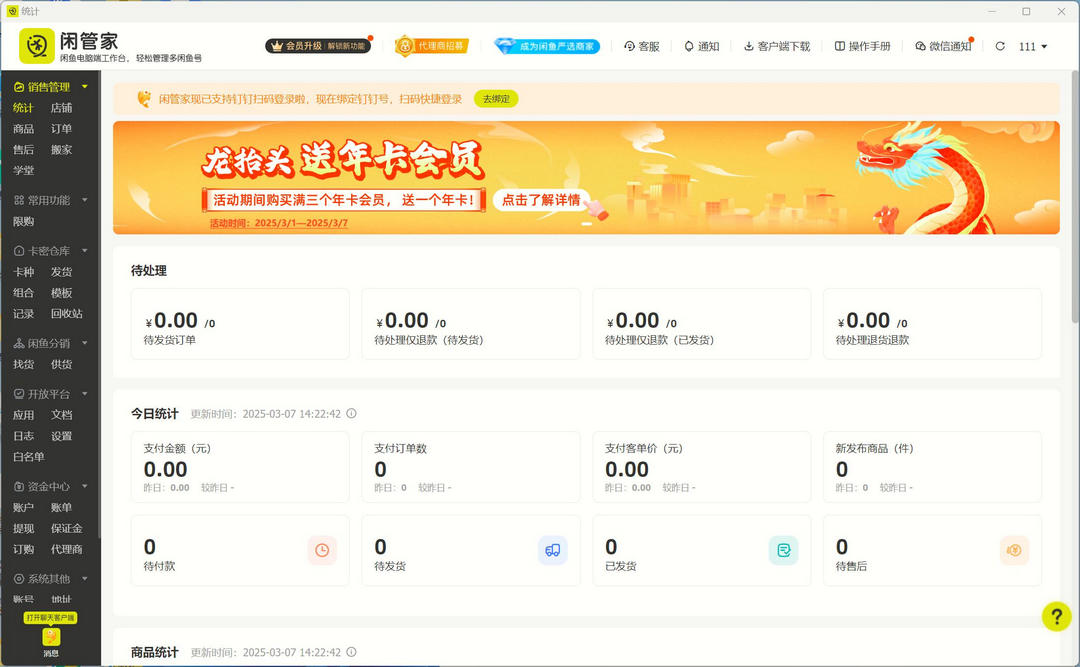Screen dimensions: 1080x667
Task: Click the refresh icon in the top bar
Action: (1000, 46)
